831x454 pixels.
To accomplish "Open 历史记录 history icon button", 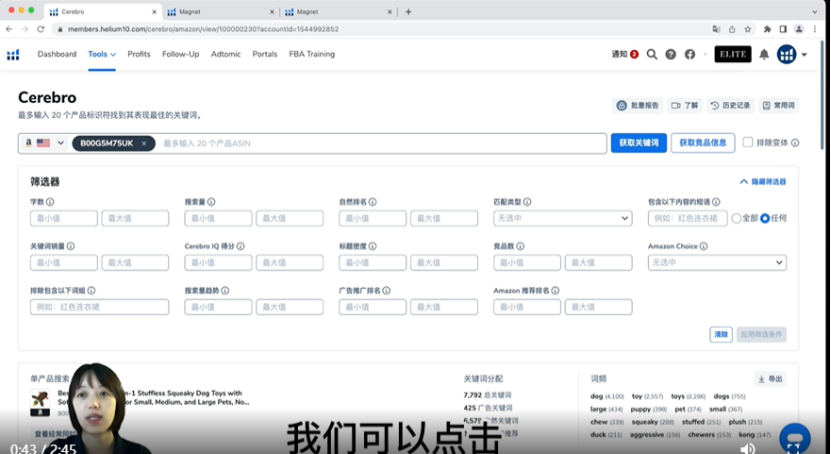I will pos(730,105).
